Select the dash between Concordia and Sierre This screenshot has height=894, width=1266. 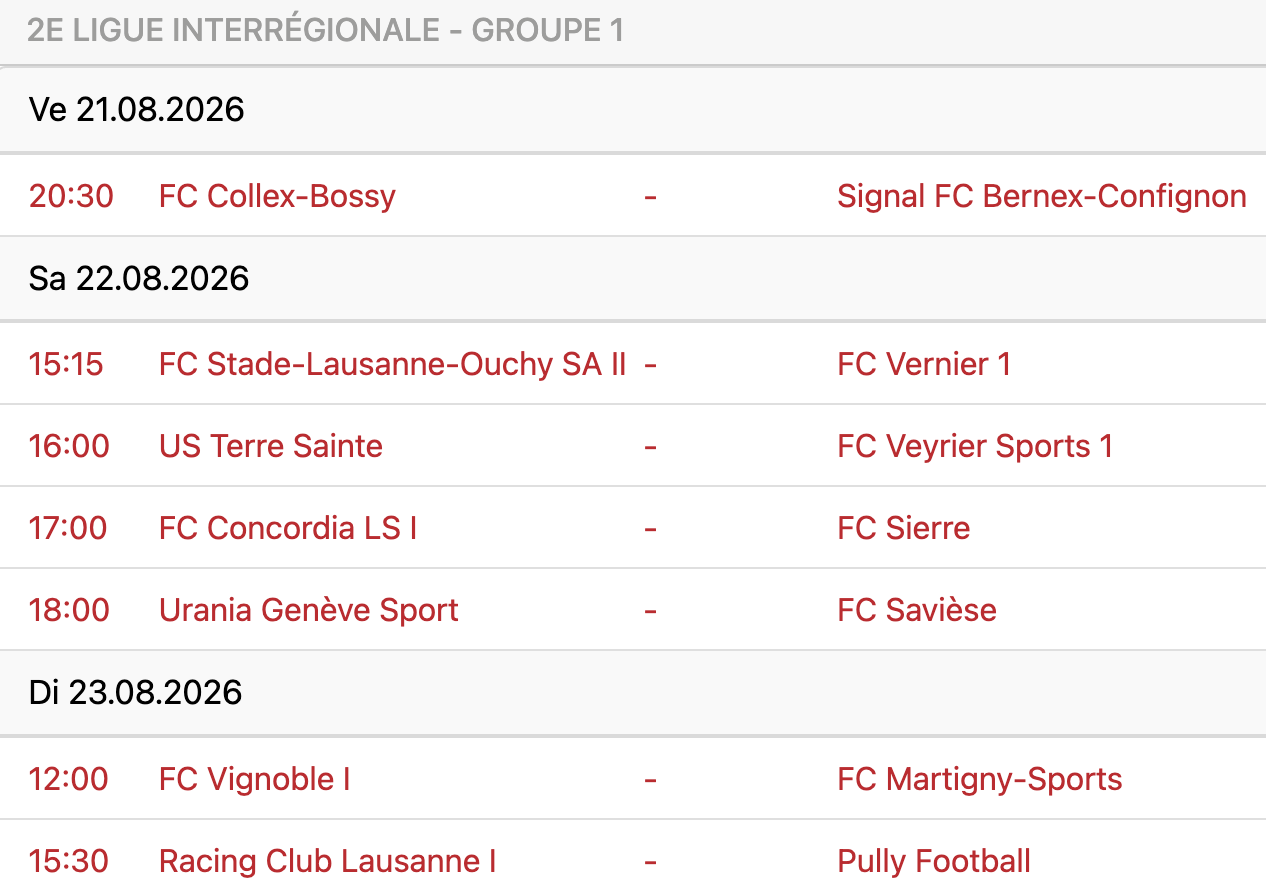pyautogui.click(x=650, y=528)
